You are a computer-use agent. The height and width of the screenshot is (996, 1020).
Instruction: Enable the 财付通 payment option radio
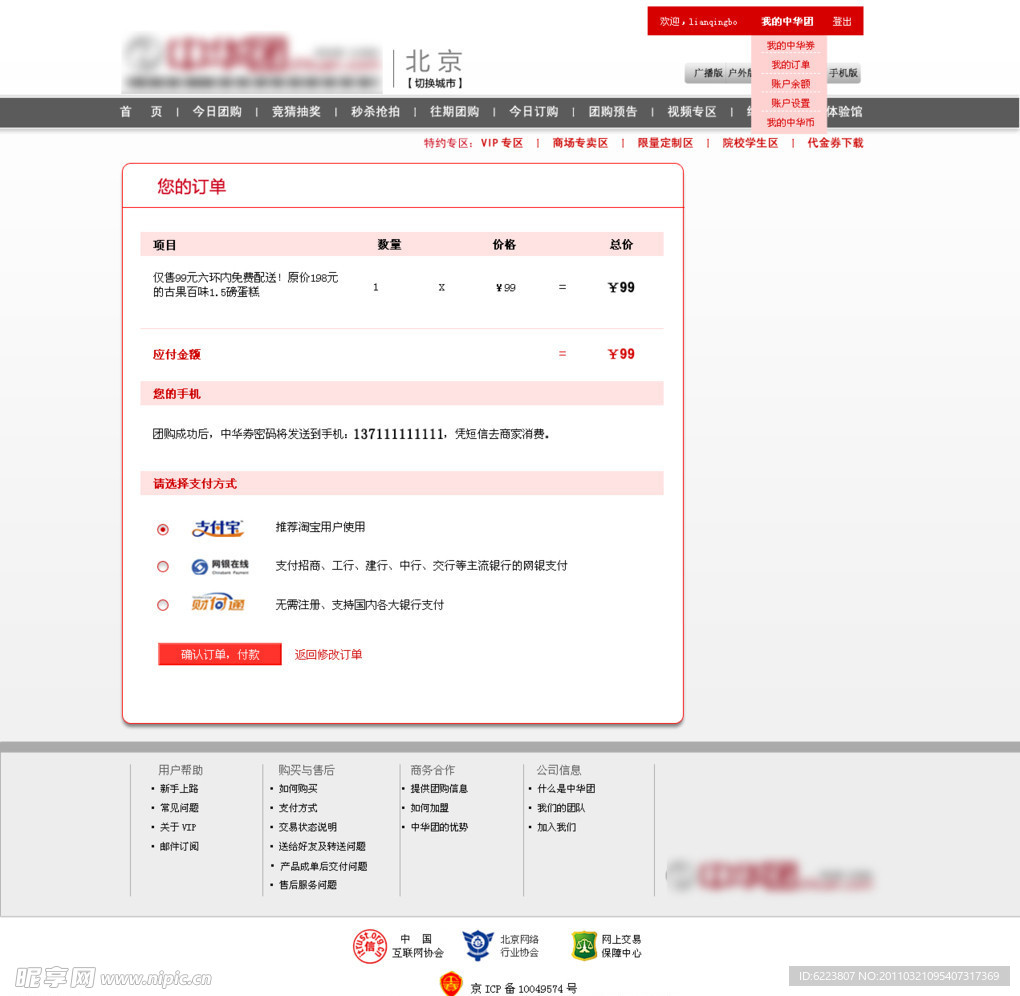(162, 604)
